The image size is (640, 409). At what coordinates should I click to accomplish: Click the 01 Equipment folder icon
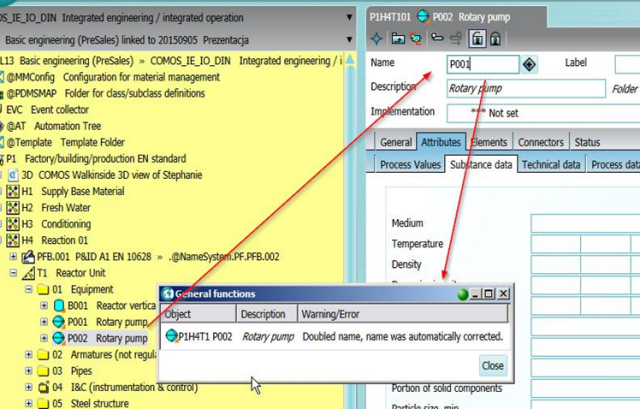[43, 289]
